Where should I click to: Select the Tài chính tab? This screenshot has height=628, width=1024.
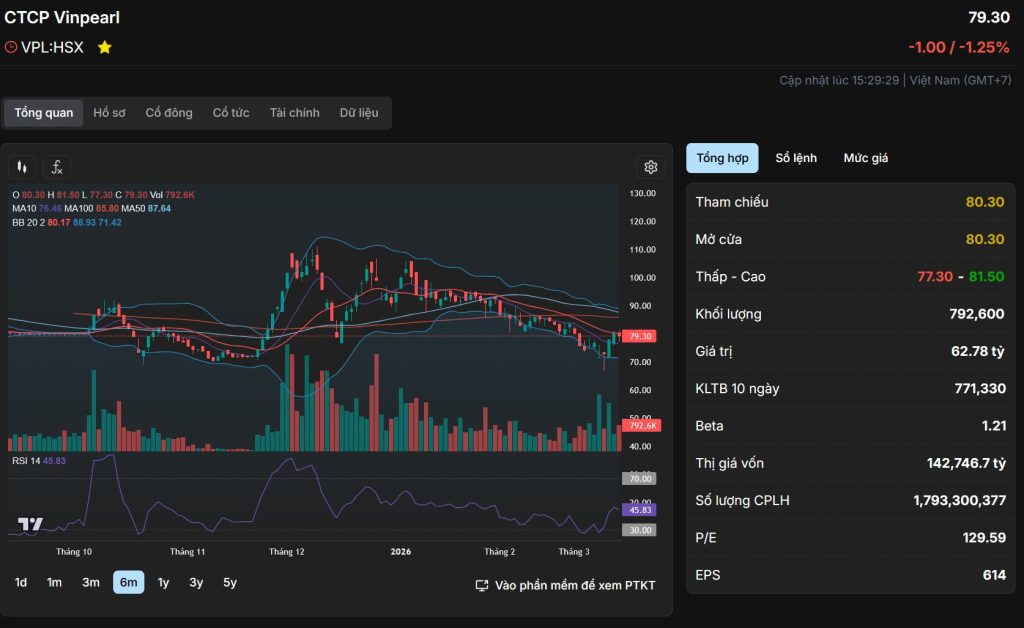294,113
